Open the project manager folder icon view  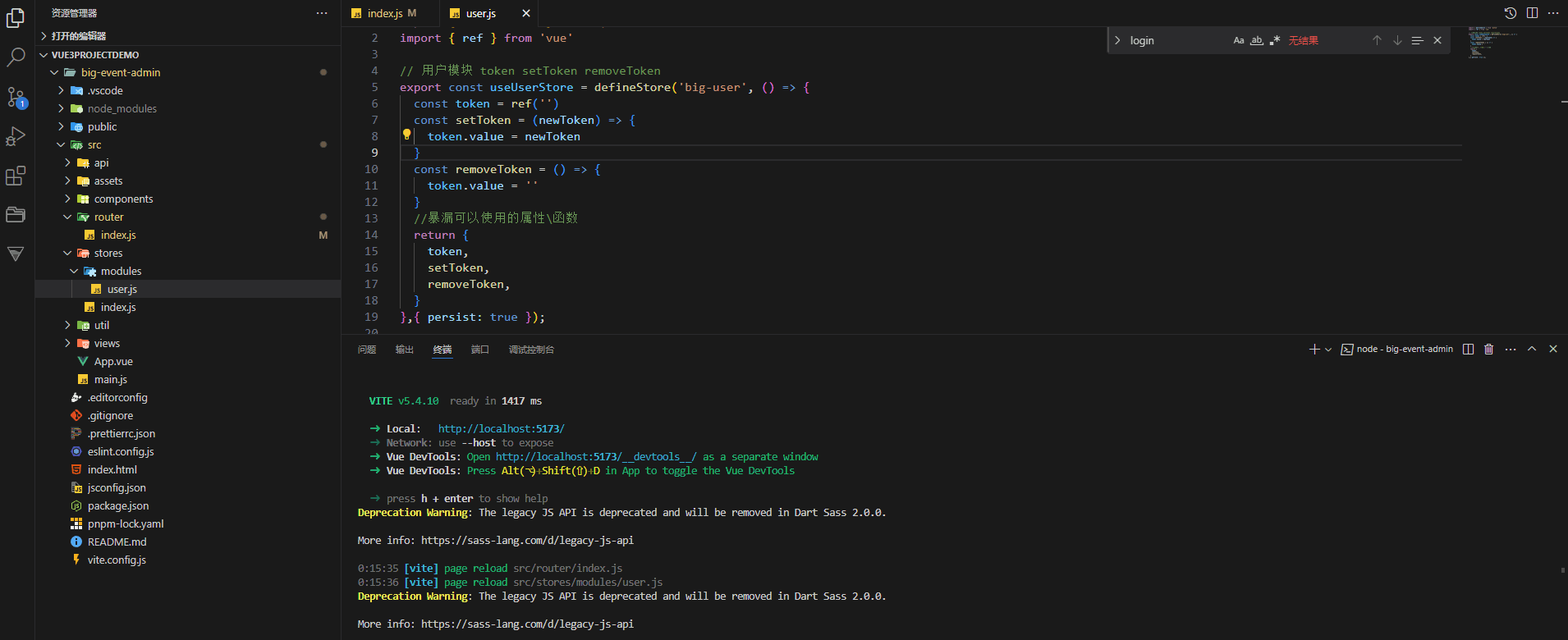tap(16, 215)
